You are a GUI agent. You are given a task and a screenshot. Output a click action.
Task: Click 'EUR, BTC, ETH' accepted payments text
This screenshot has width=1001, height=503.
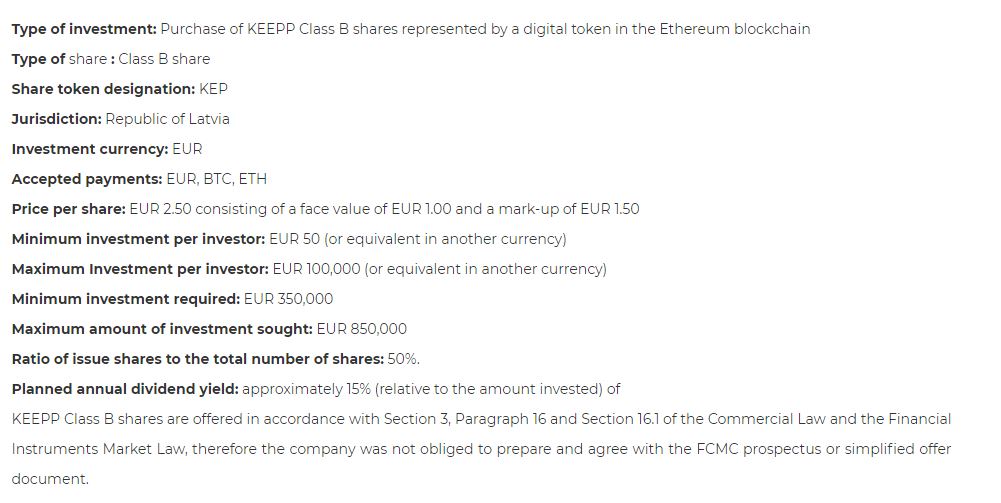pyautogui.click(x=216, y=179)
